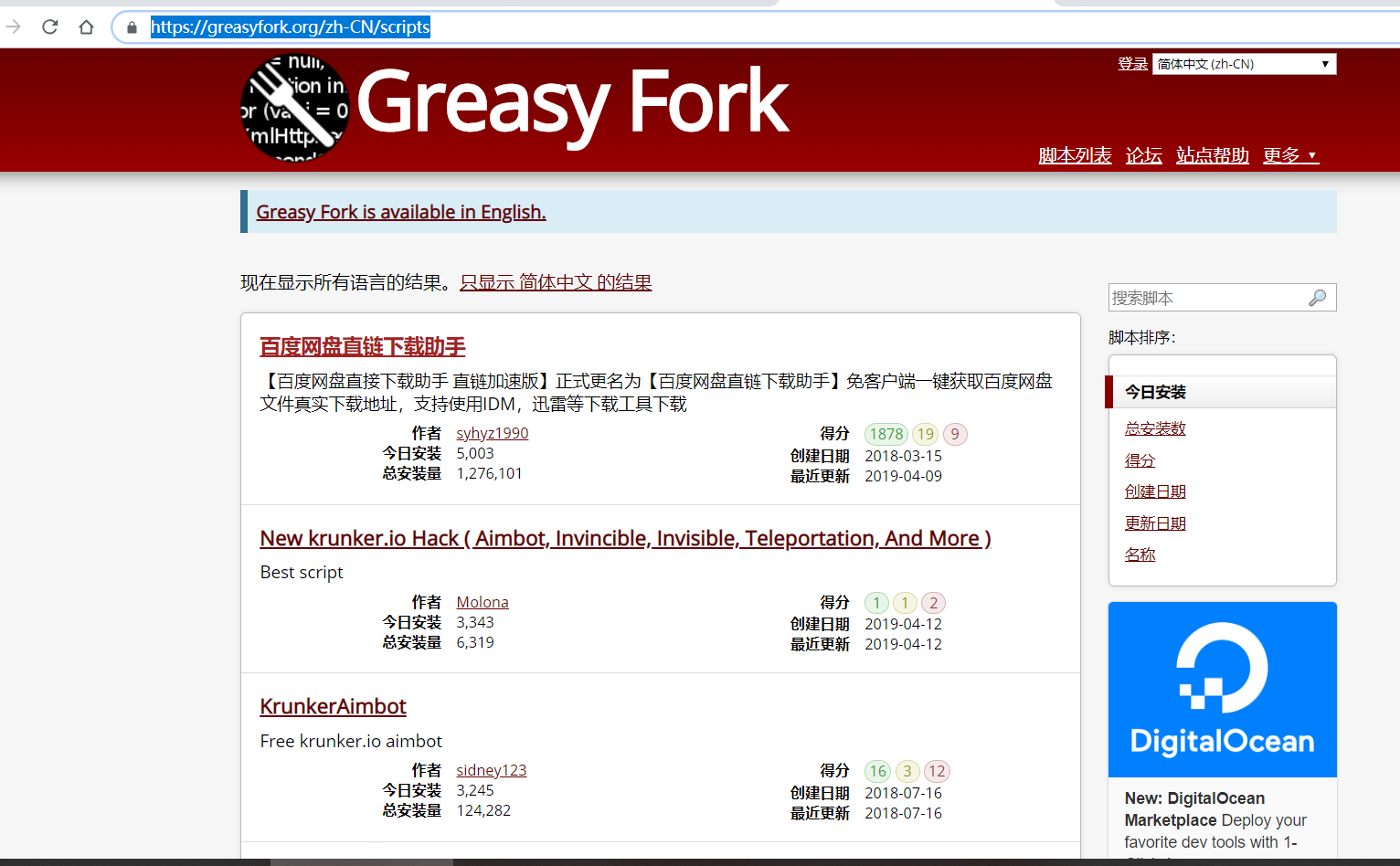Click today installs value 3,245
The height and width of the screenshot is (866, 1400).
[475, 790]
